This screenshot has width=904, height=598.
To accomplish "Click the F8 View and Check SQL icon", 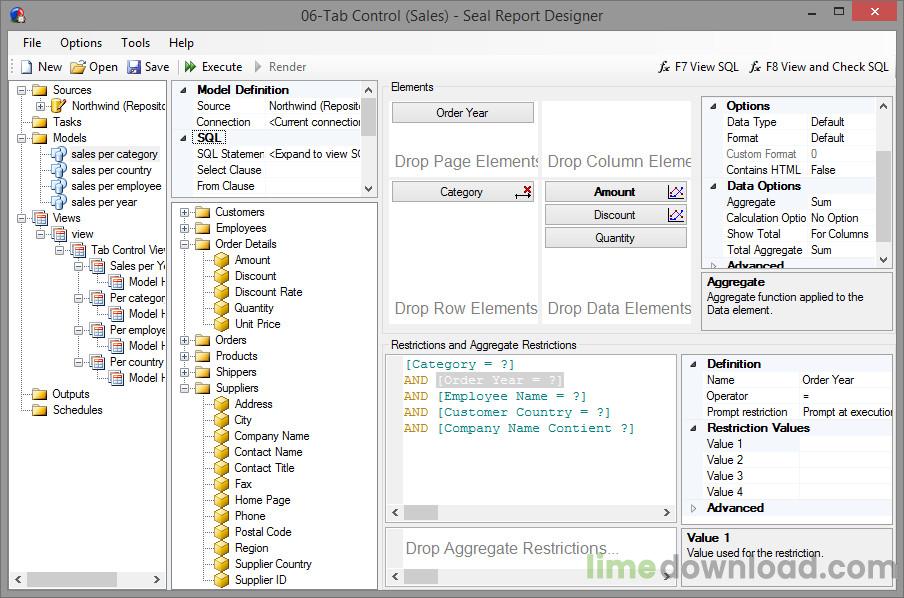I will pos(755,67).
